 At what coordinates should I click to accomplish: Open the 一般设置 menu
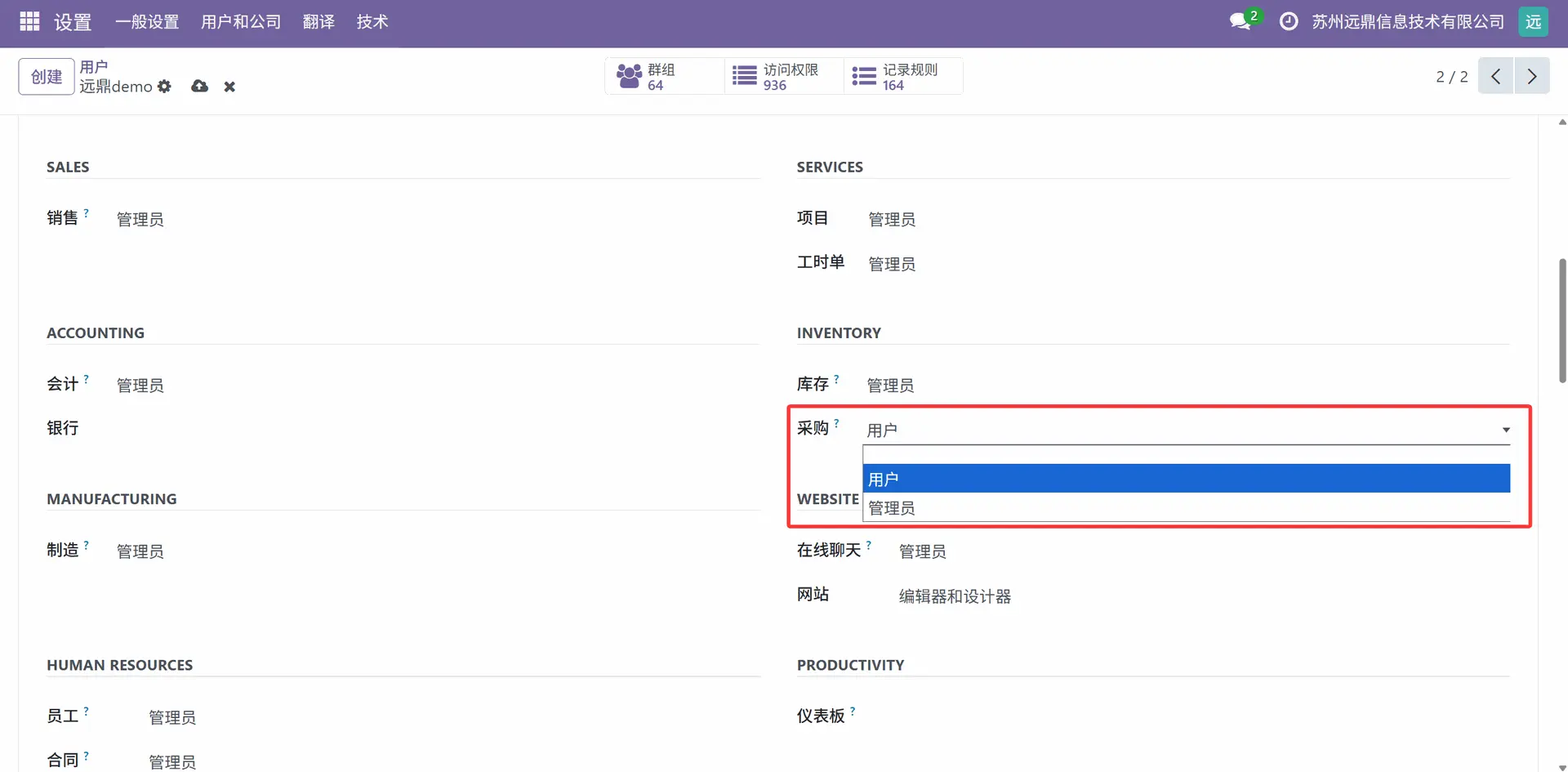tap(147, 22)
